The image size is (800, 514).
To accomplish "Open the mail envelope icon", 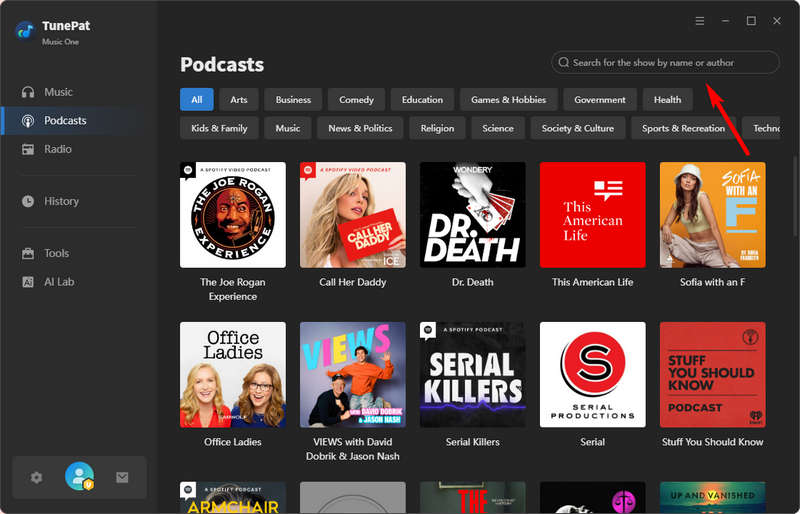I will (x=122, y=478).
